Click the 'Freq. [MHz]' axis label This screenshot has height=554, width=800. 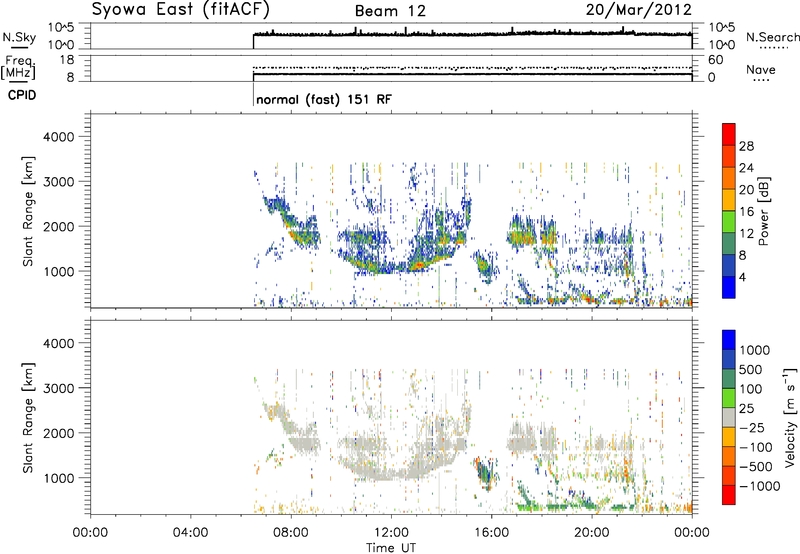pos(18,67)
